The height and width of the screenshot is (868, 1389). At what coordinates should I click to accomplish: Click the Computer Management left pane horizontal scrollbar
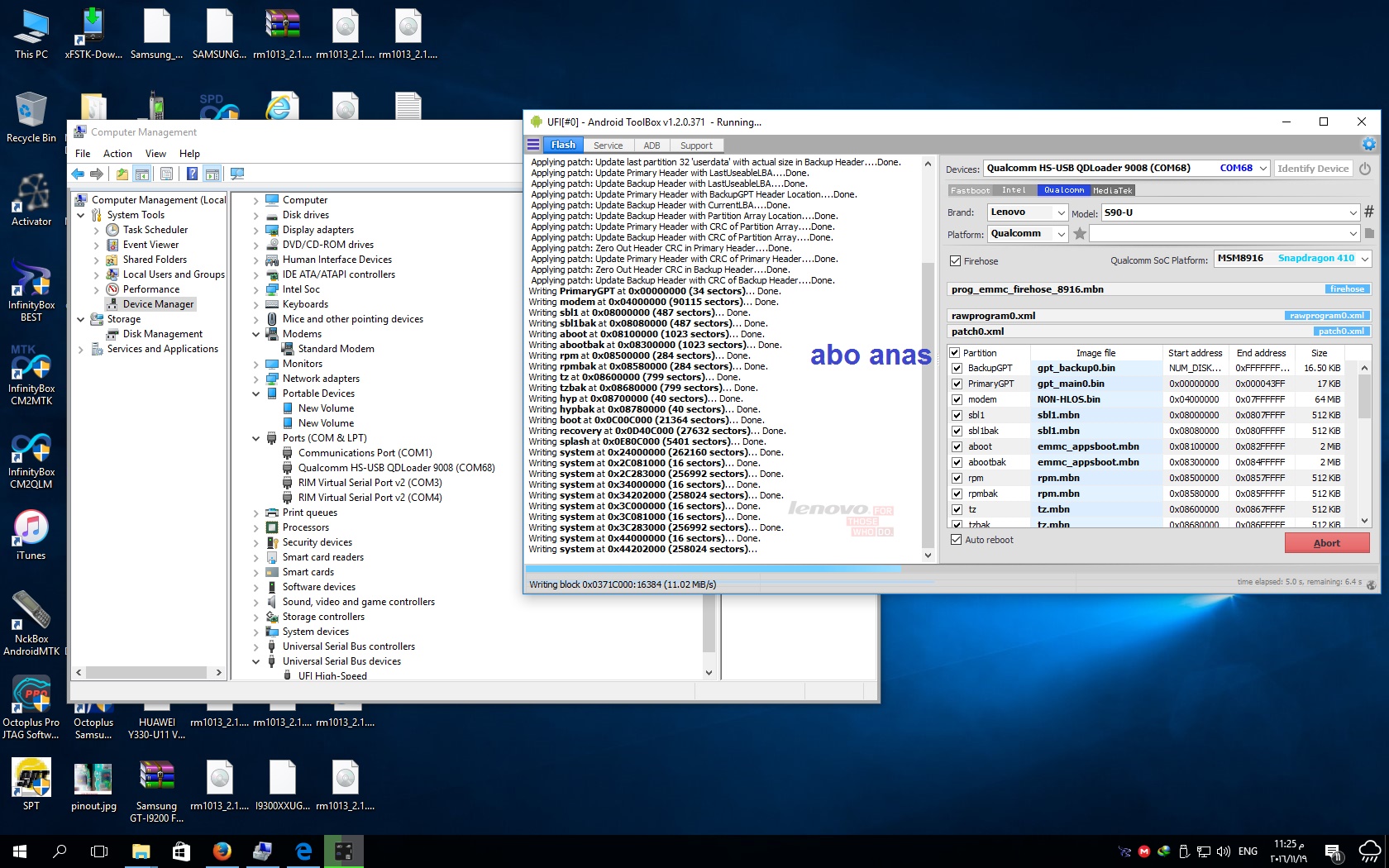point(149,672)
